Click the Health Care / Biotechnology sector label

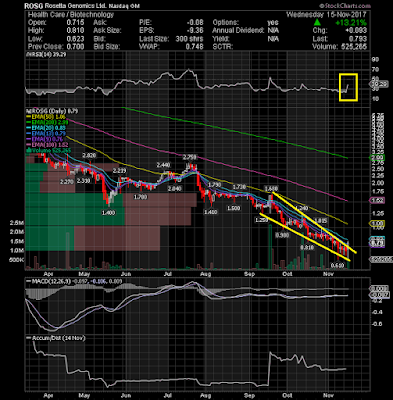[x=71, y=15]
